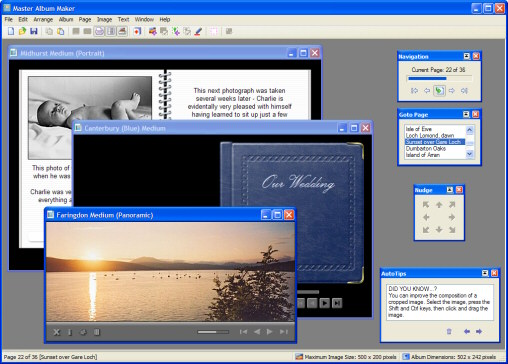Open the Text menu
Screen dimensions: 508x364
click(123, 19)
